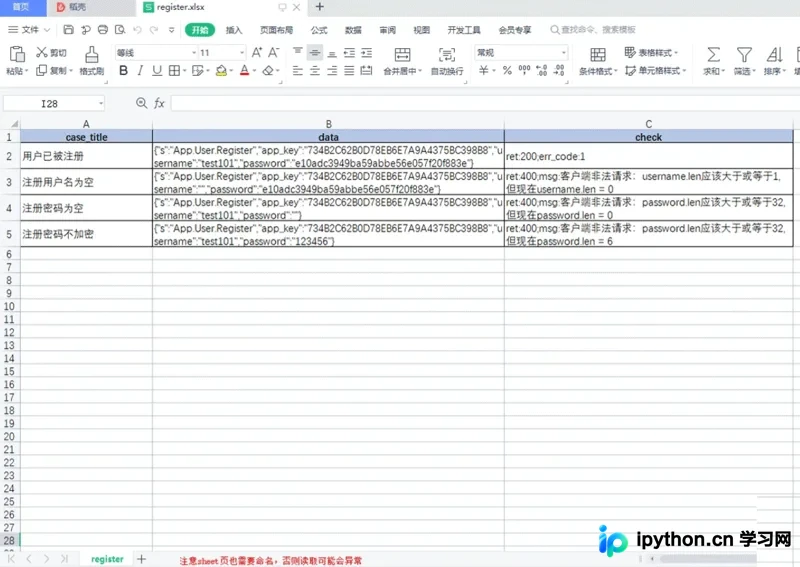The image size is (800, 567).
Task: Switch to the Formulas tab
Action: [x=319, y=30]
